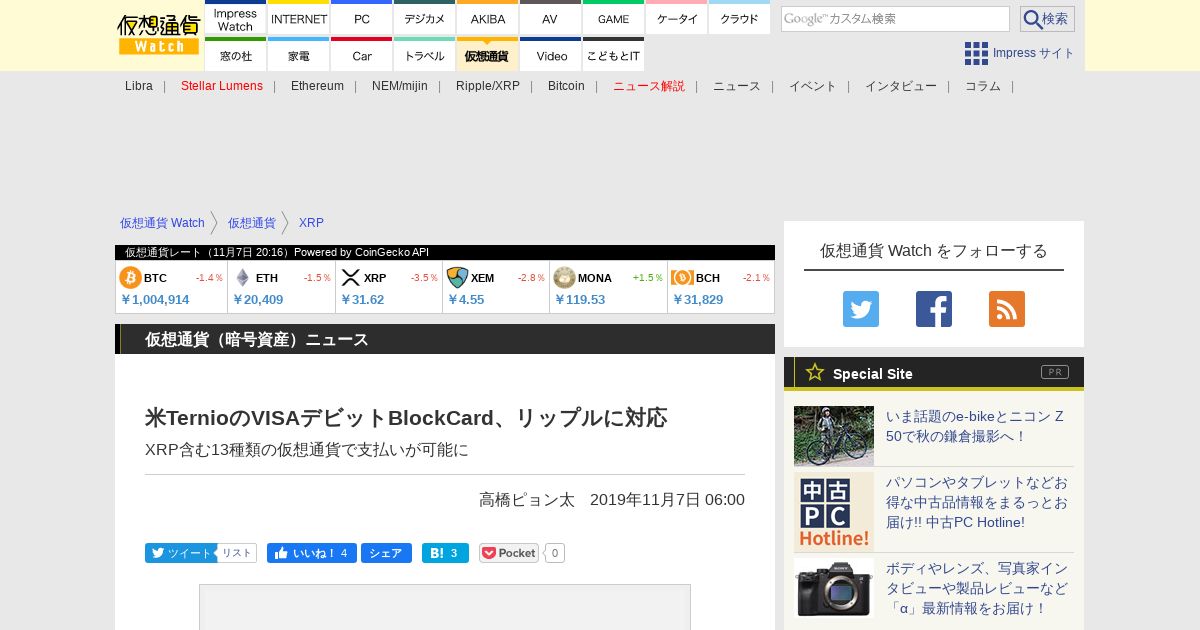
Task: Focus the Google カスタム検索 search field
Action: click(895, 19)
